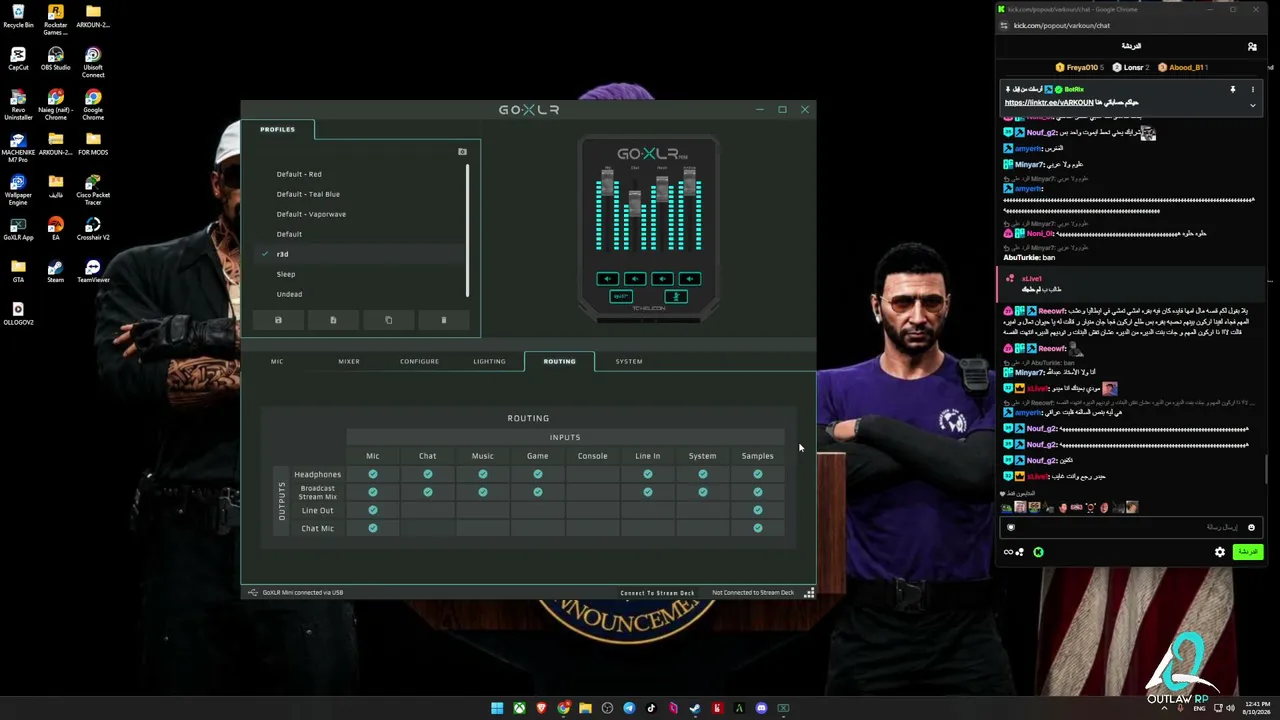Open Crosshair V2 desktop shortcut
Screen dimensions: 1280x720
(93, 229)
